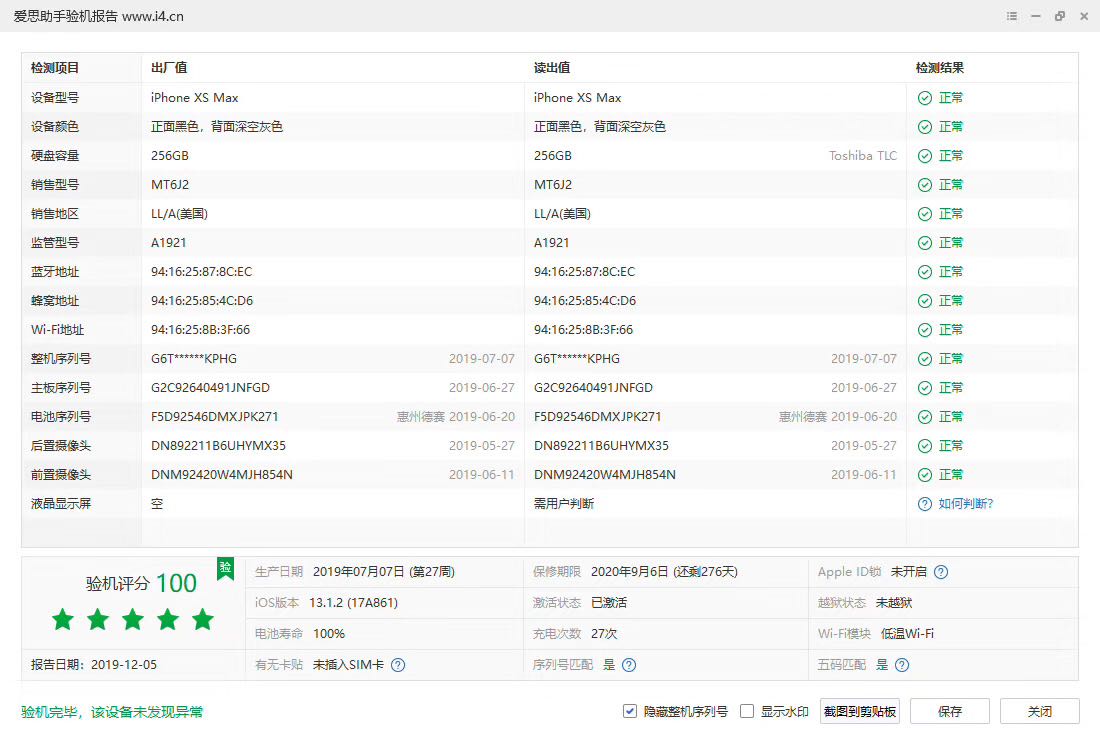Image resolution: width=1100 pixels, height=748 pixels.
Task: Select the Toshiba TLC label in 硬盘容量 row
Action: click(x=863, y=156)
